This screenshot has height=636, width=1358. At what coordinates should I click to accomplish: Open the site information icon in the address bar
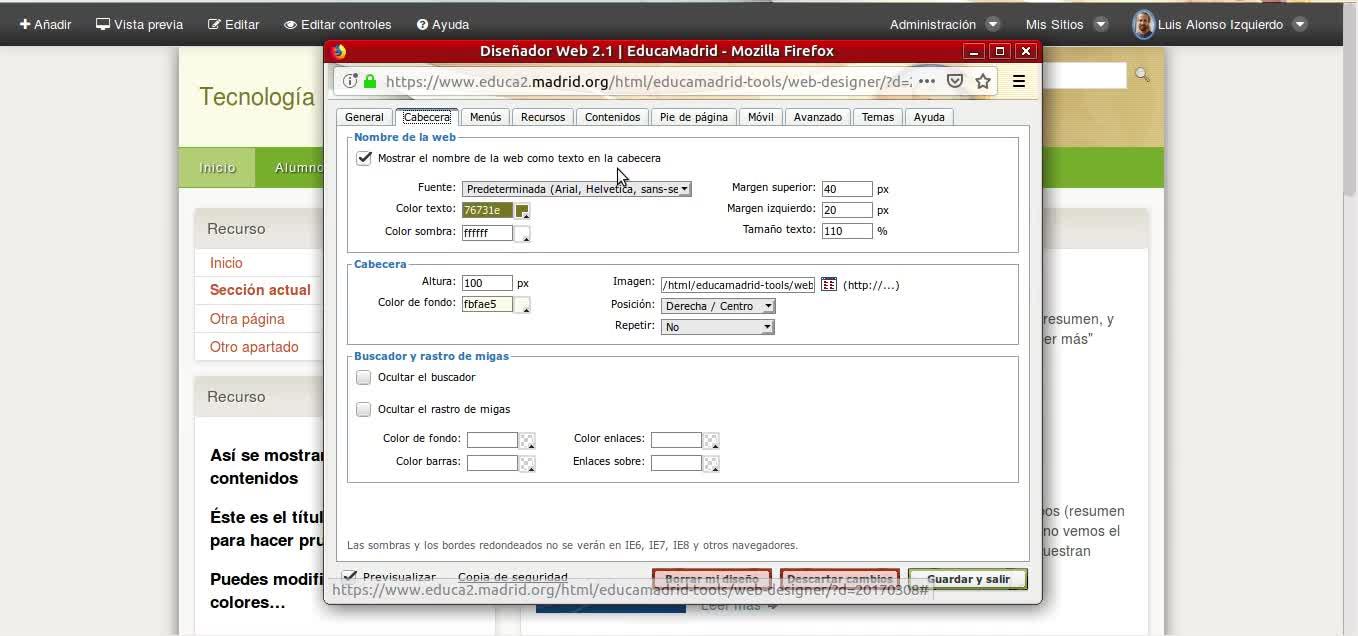tap(350, 82)
